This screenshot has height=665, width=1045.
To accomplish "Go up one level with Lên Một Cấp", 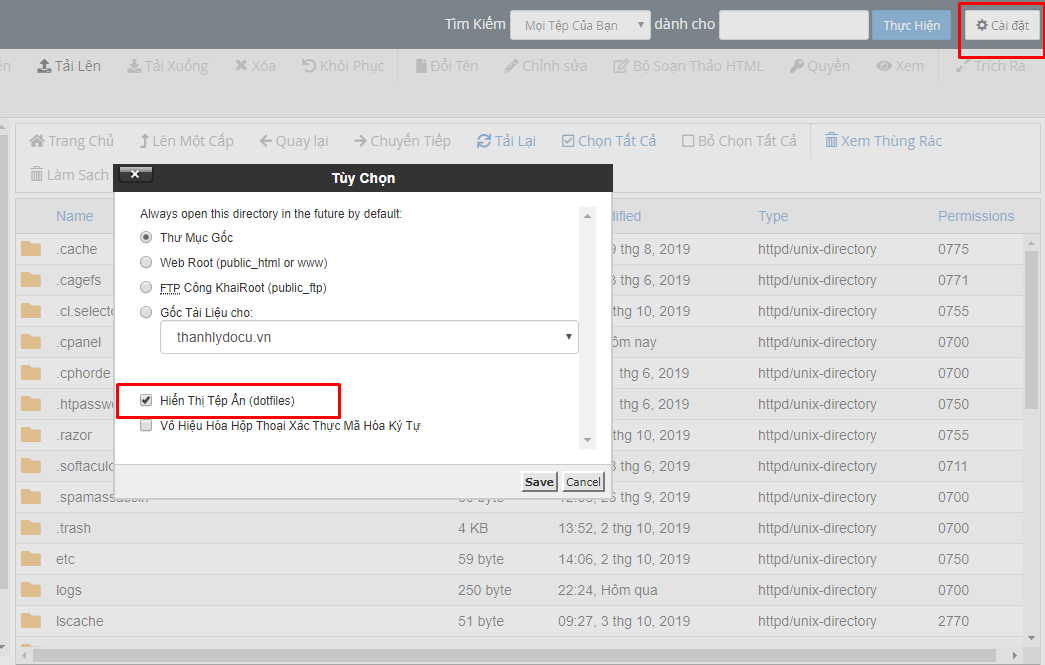I will tap(186, 141).
